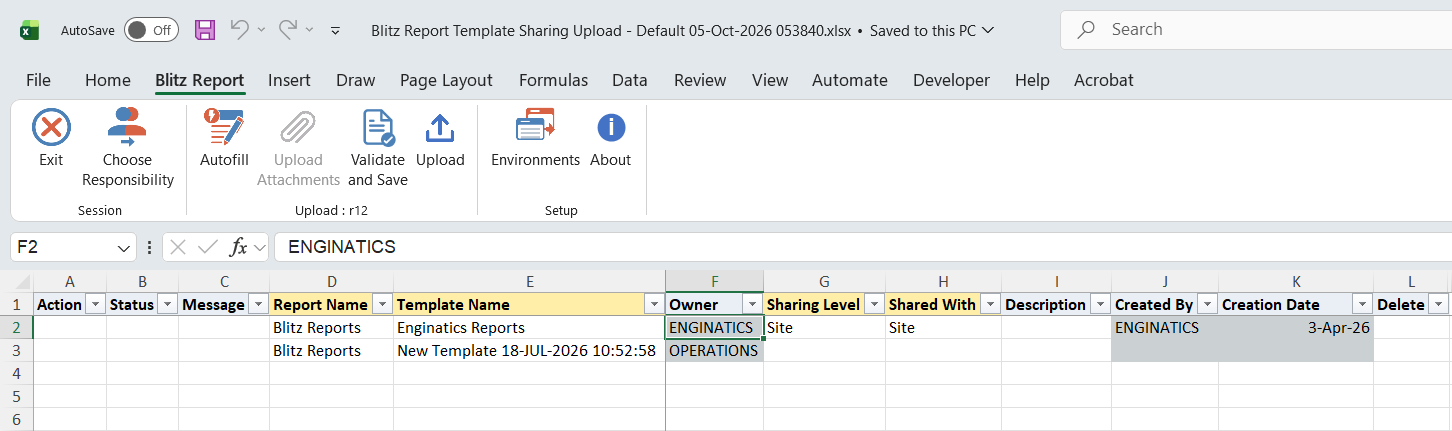Click the Upload Attachments paperclip icon
This screenshot has height=431, width=1452.
click(298, 128)
